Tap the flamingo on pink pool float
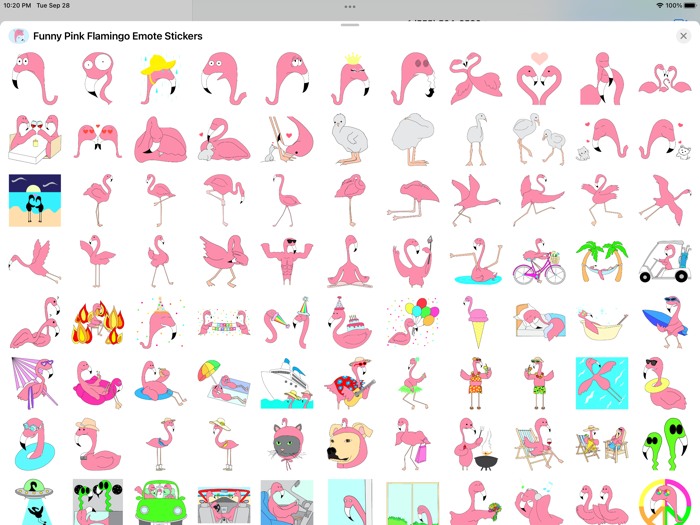The height and width of the screenshot is (525, 700). 98,383
